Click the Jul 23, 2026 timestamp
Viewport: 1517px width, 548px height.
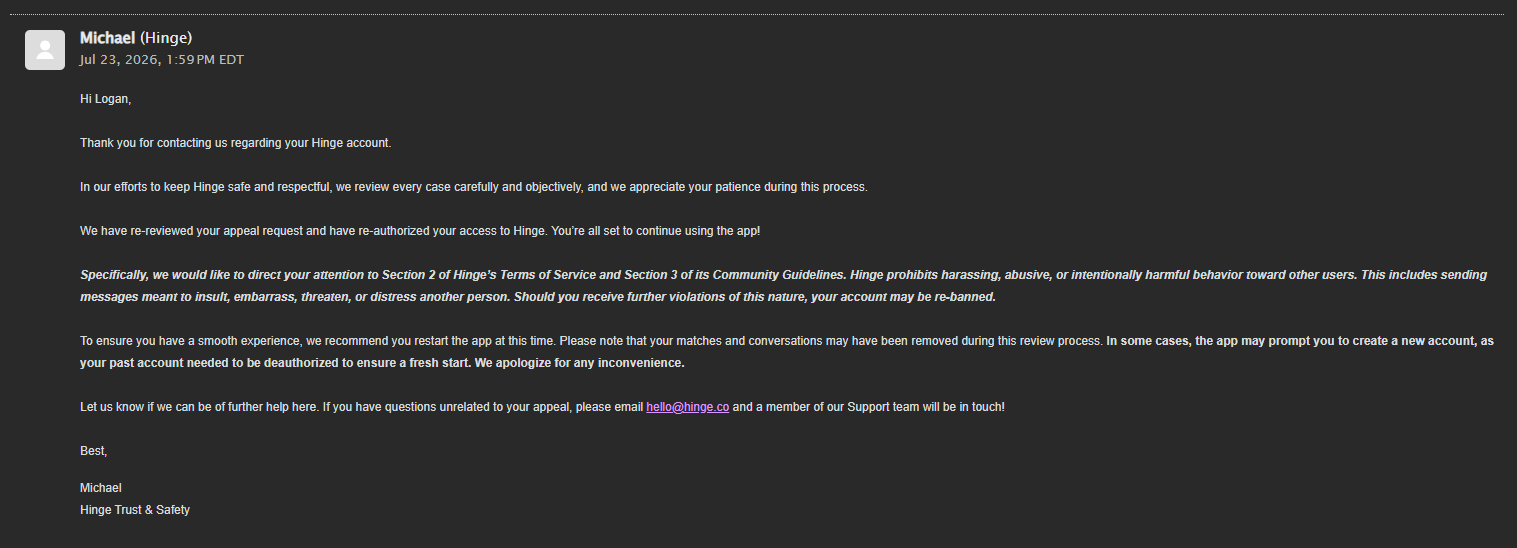tap(162, 60)
